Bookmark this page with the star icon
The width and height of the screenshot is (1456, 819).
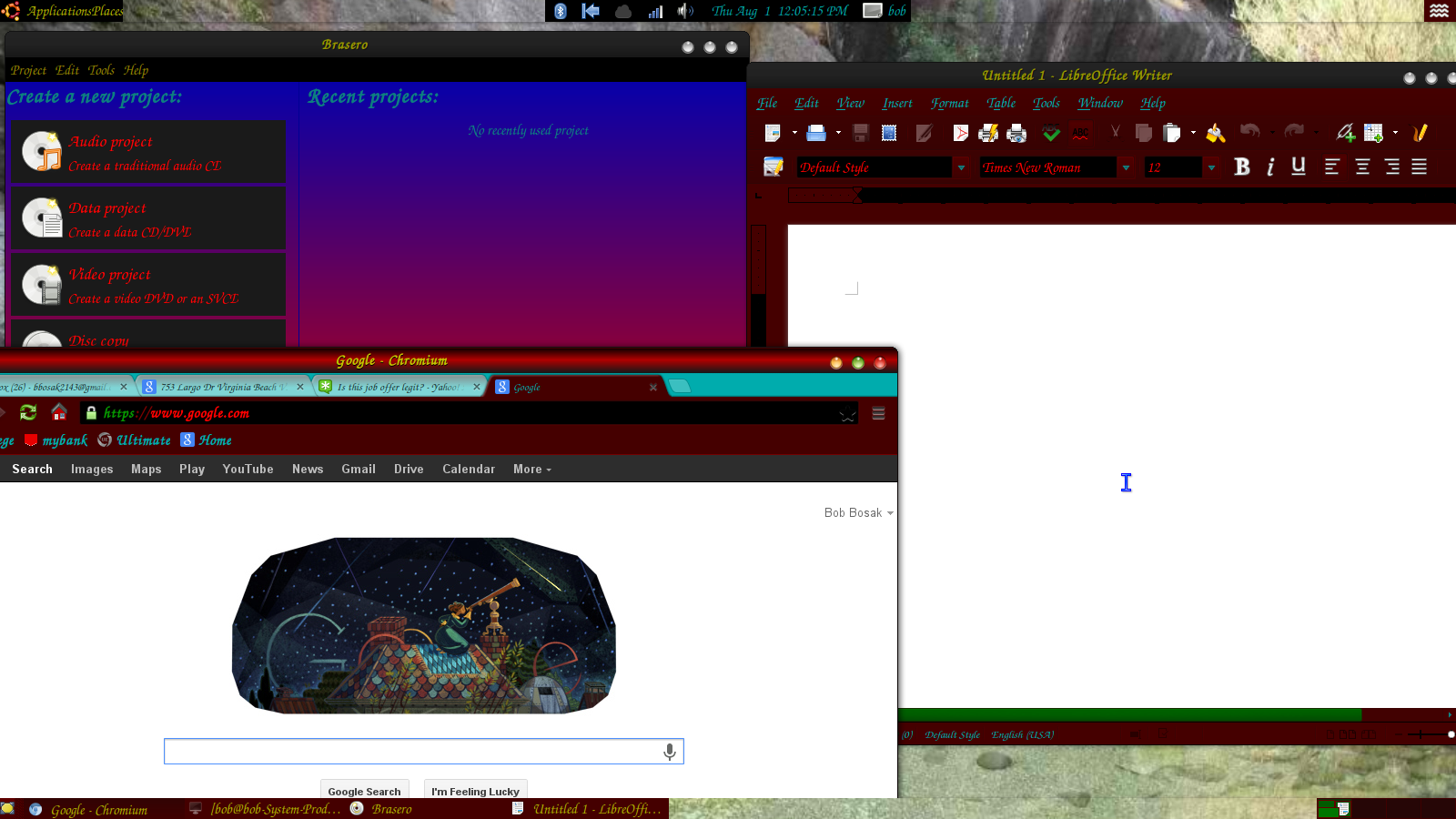click(847, 414)
